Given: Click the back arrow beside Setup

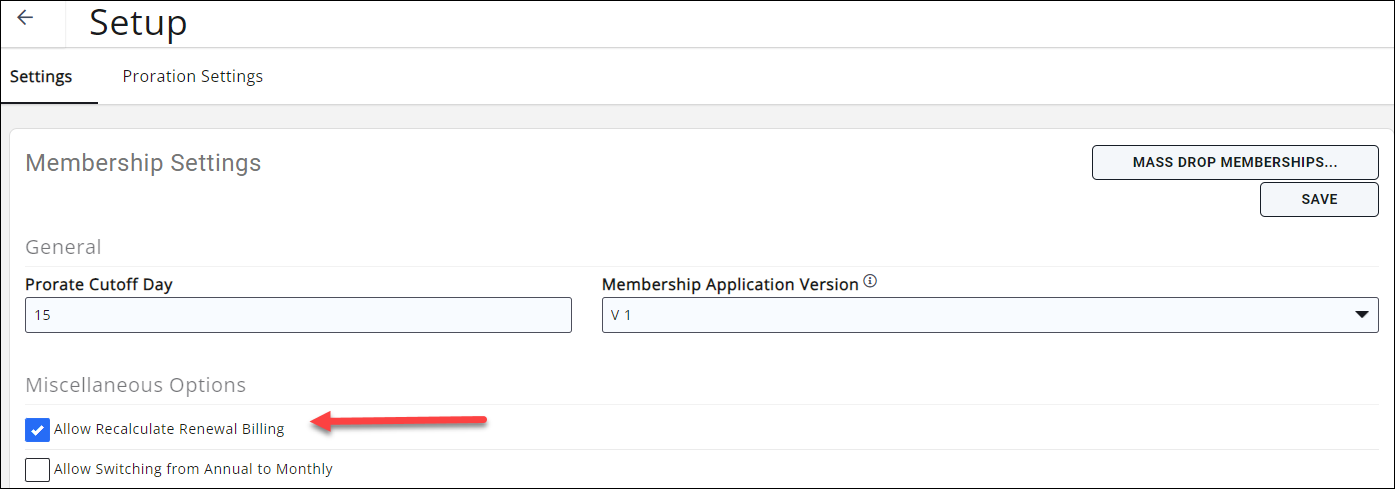Looking at the screenshot, I should 26,18.
